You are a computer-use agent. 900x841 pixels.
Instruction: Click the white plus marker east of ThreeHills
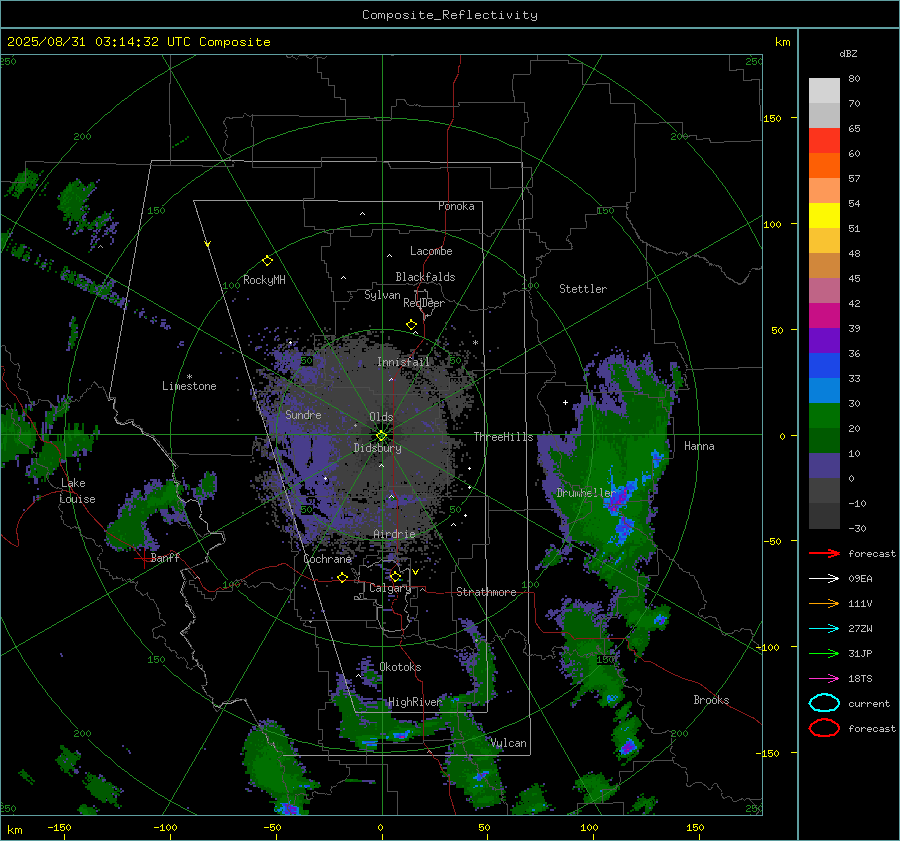coord(565,402)
